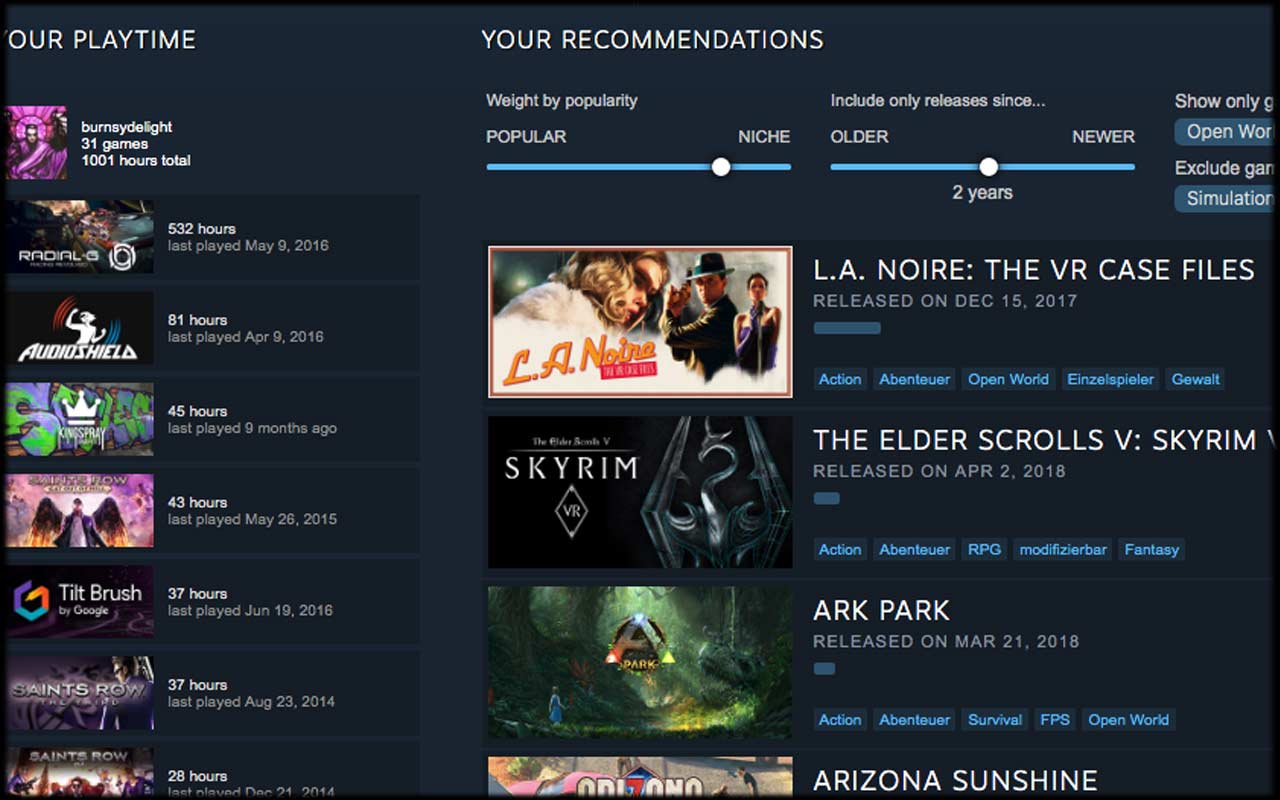Screen dimensions: 1280x800
Task: Click the last played 9 months ago text
Action: [252, 428]
